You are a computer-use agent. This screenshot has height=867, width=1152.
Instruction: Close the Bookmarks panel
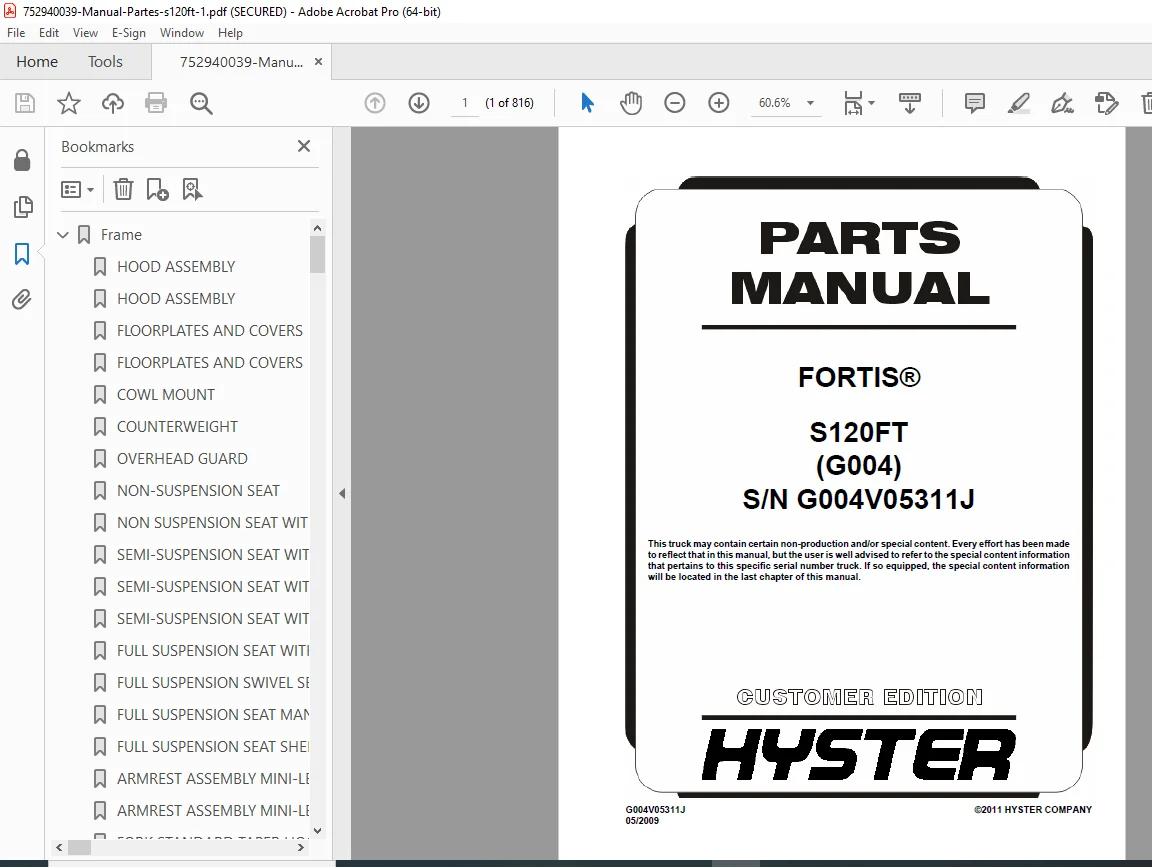pos(303,146)
